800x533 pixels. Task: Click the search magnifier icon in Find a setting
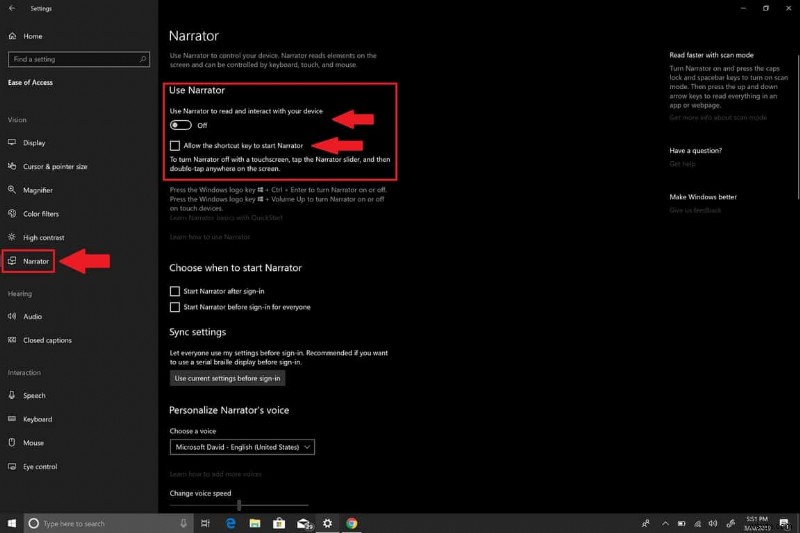pyautogui.click(x=143, y=59)
